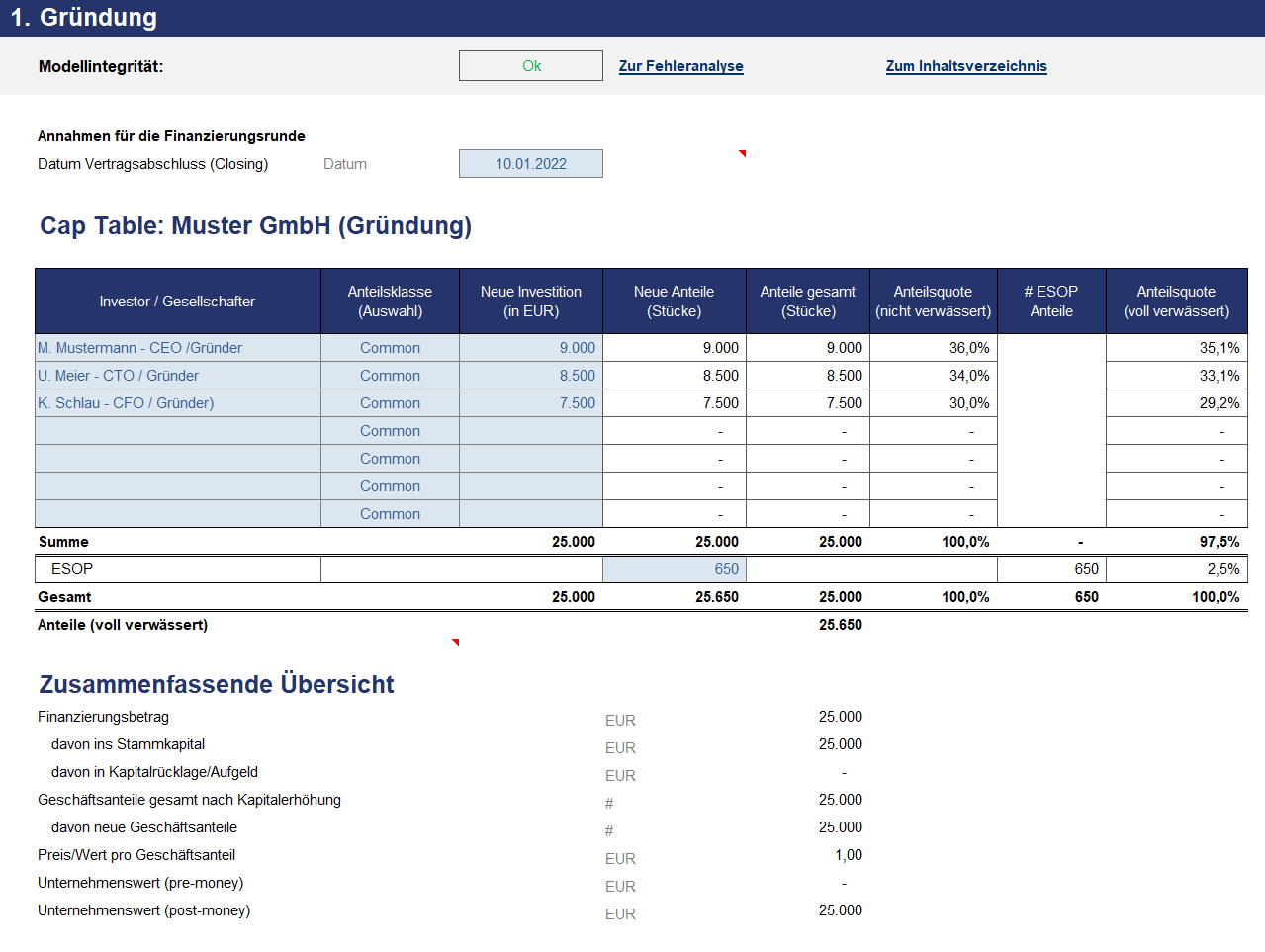The height and width of the screenshot is (952, 1265).
Task: Click the Anteilsquote (voll verwässert) header
Action: point(1176,302)
